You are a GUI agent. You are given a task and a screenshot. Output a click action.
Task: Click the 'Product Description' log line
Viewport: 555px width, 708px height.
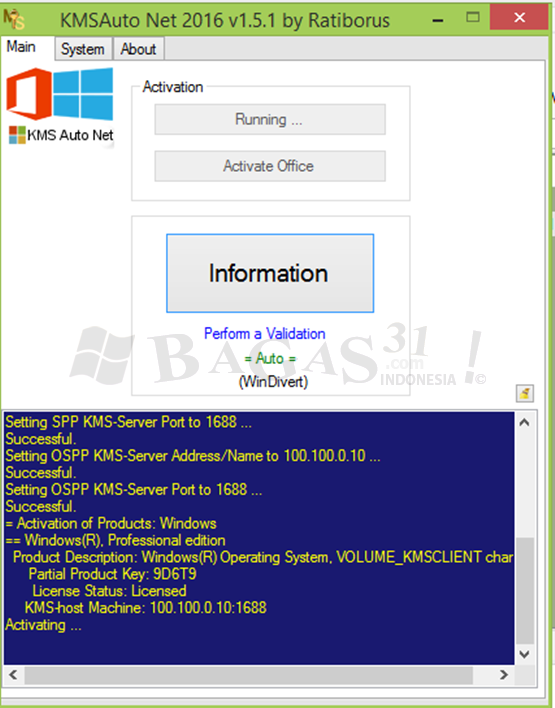263,557
